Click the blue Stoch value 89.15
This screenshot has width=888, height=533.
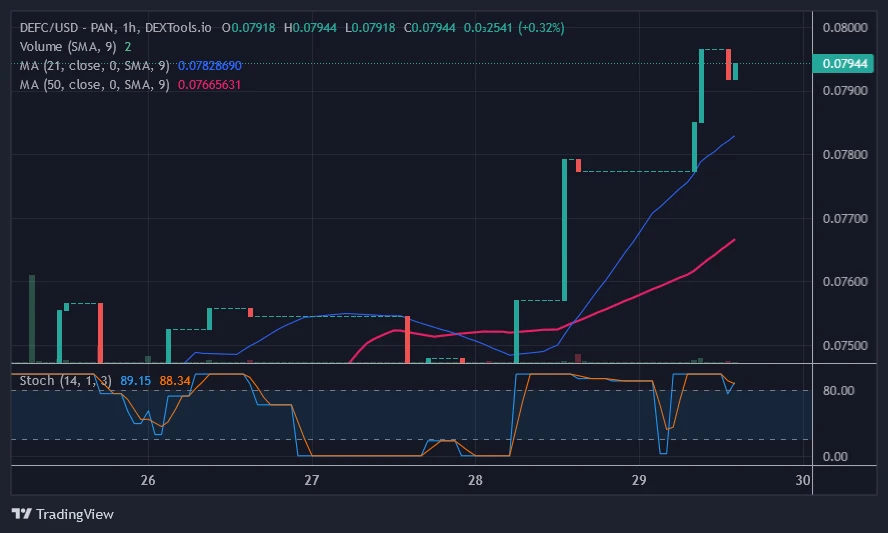click(135, 380)
